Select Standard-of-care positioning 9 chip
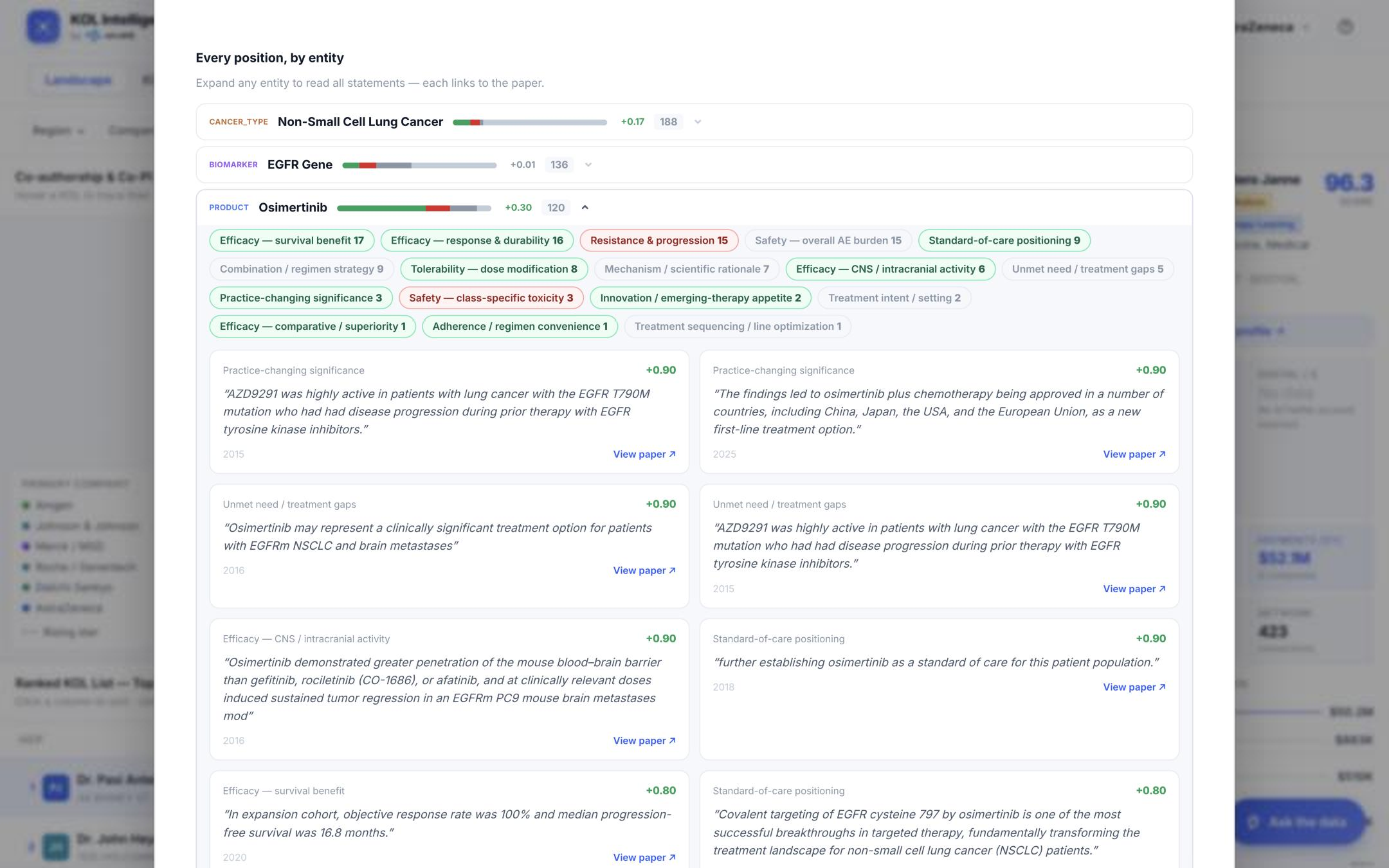The height and width of the screenshot is (868, 1389). click(1004, 240)
